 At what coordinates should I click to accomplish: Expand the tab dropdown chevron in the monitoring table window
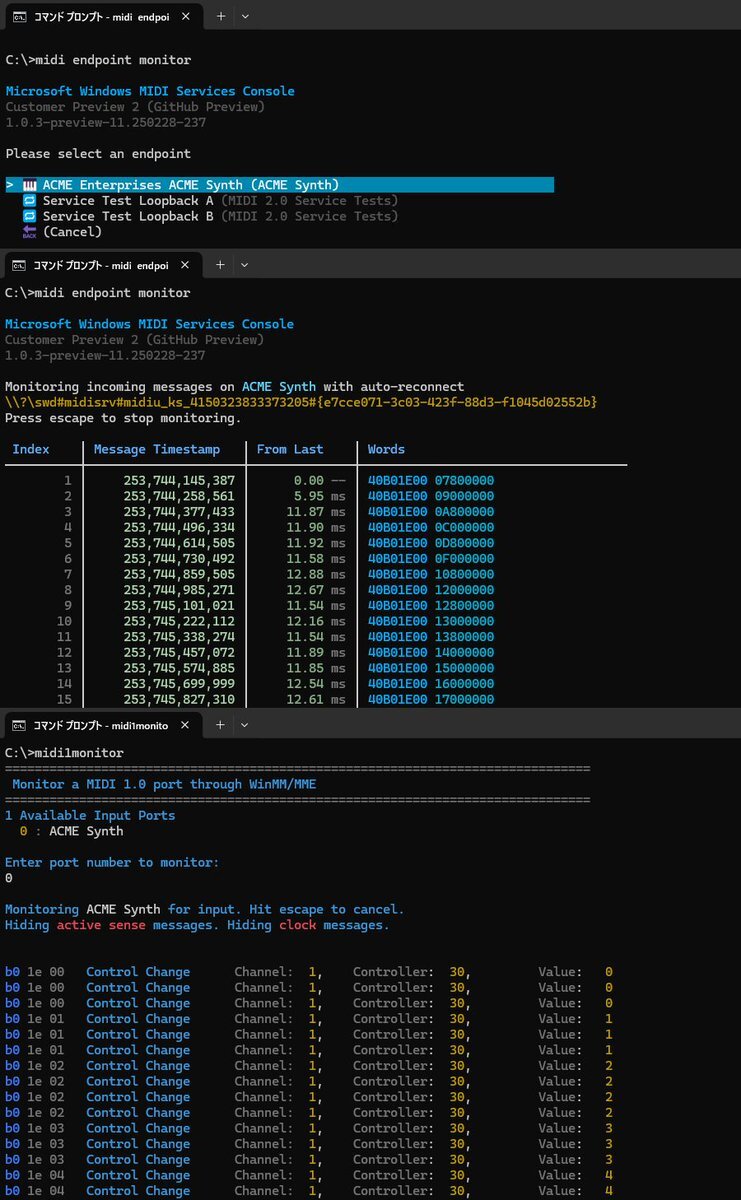click(246, 265)
